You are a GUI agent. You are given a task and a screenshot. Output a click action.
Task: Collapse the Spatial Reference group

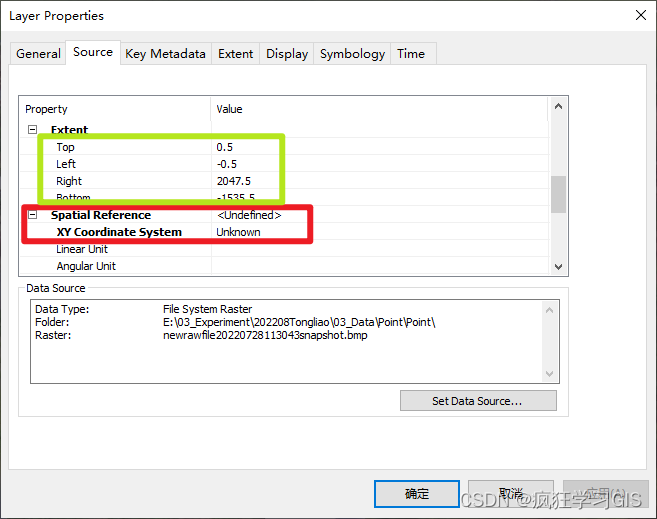(x=32, y=215)
